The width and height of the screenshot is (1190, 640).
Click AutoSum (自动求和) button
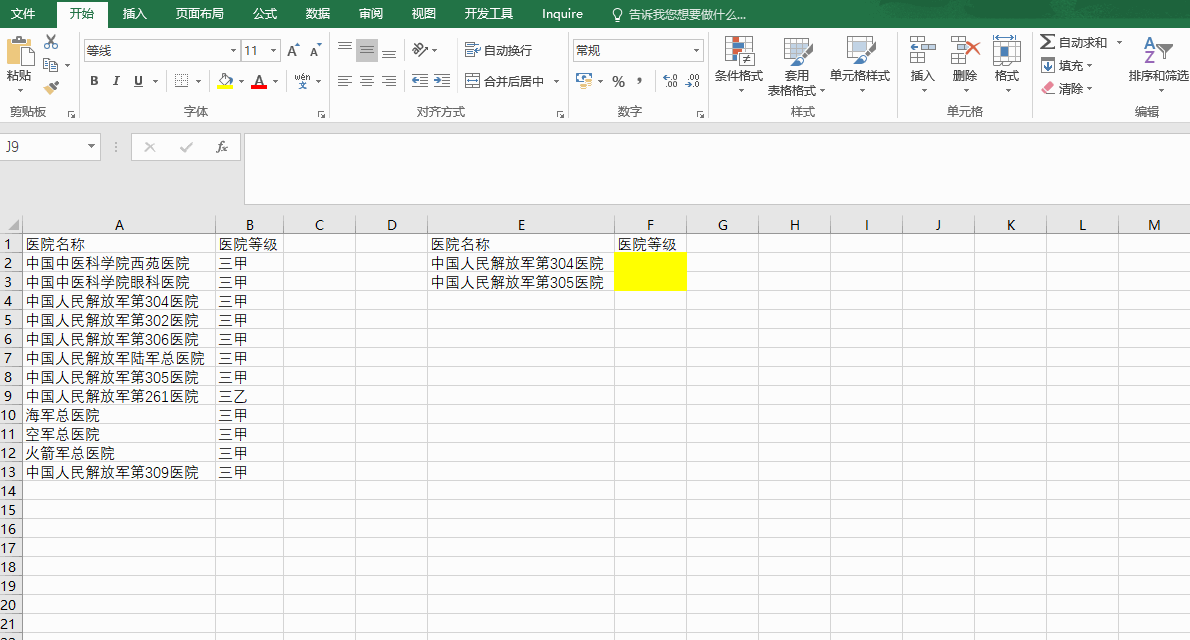point(1075,43)
